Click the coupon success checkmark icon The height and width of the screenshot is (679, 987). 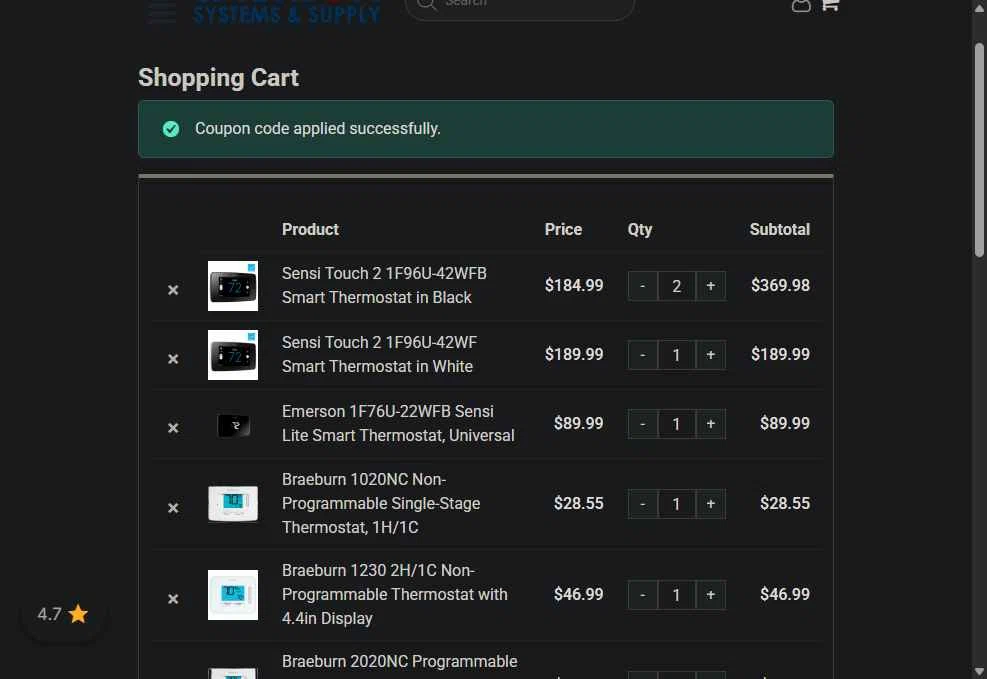tap(171, 129)
